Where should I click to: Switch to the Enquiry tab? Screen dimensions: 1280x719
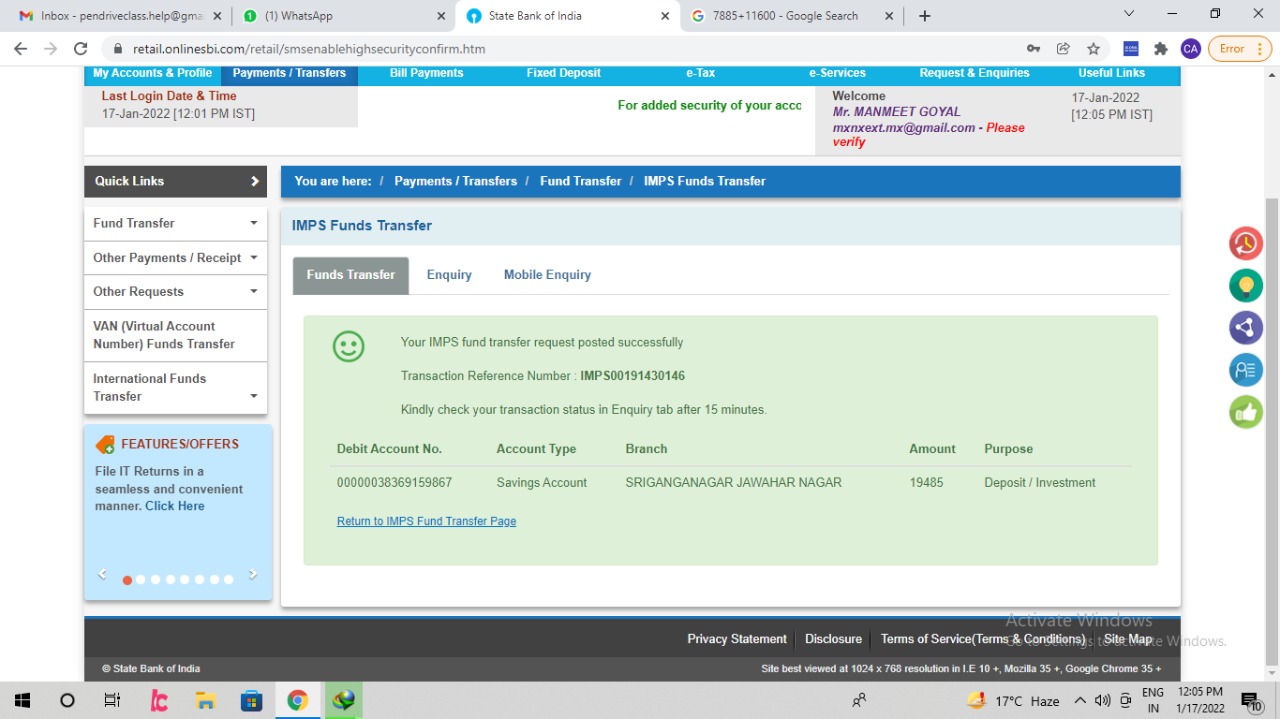[x=449, y=275]
